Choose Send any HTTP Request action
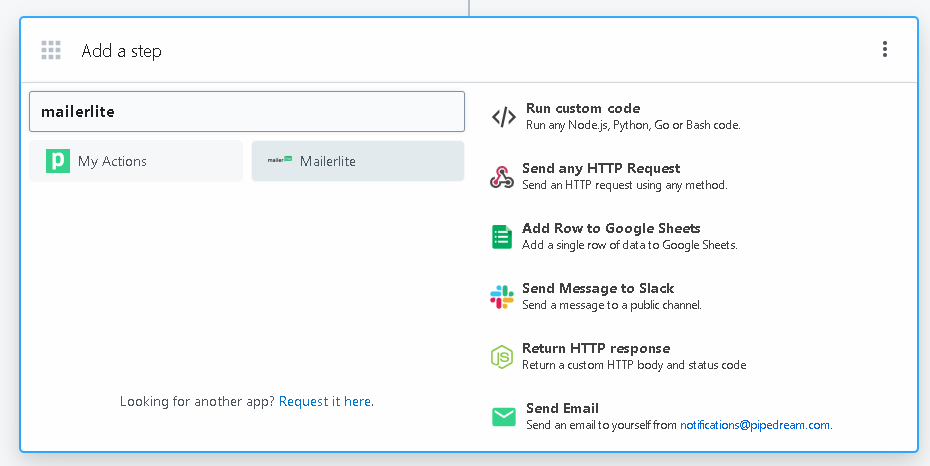This screenshot has height=466, width=930. click(601, 168)
